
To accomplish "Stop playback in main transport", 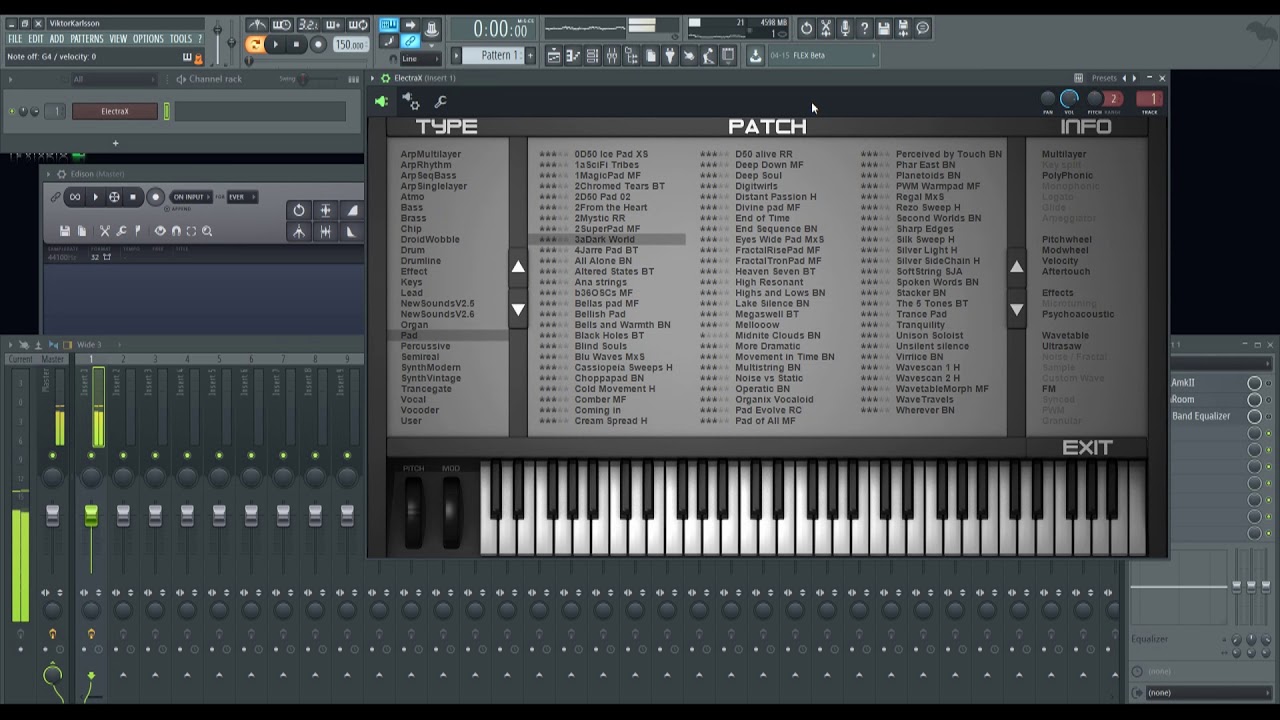I will [x=296, y=44].
